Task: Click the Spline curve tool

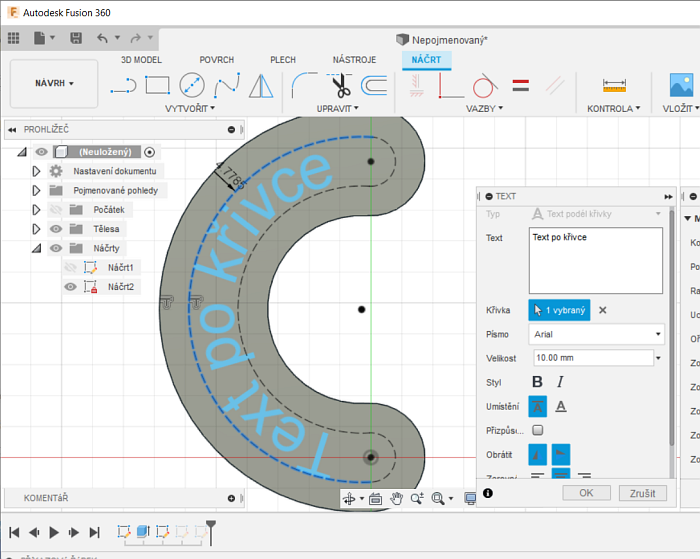Action: tap(227, 86)
